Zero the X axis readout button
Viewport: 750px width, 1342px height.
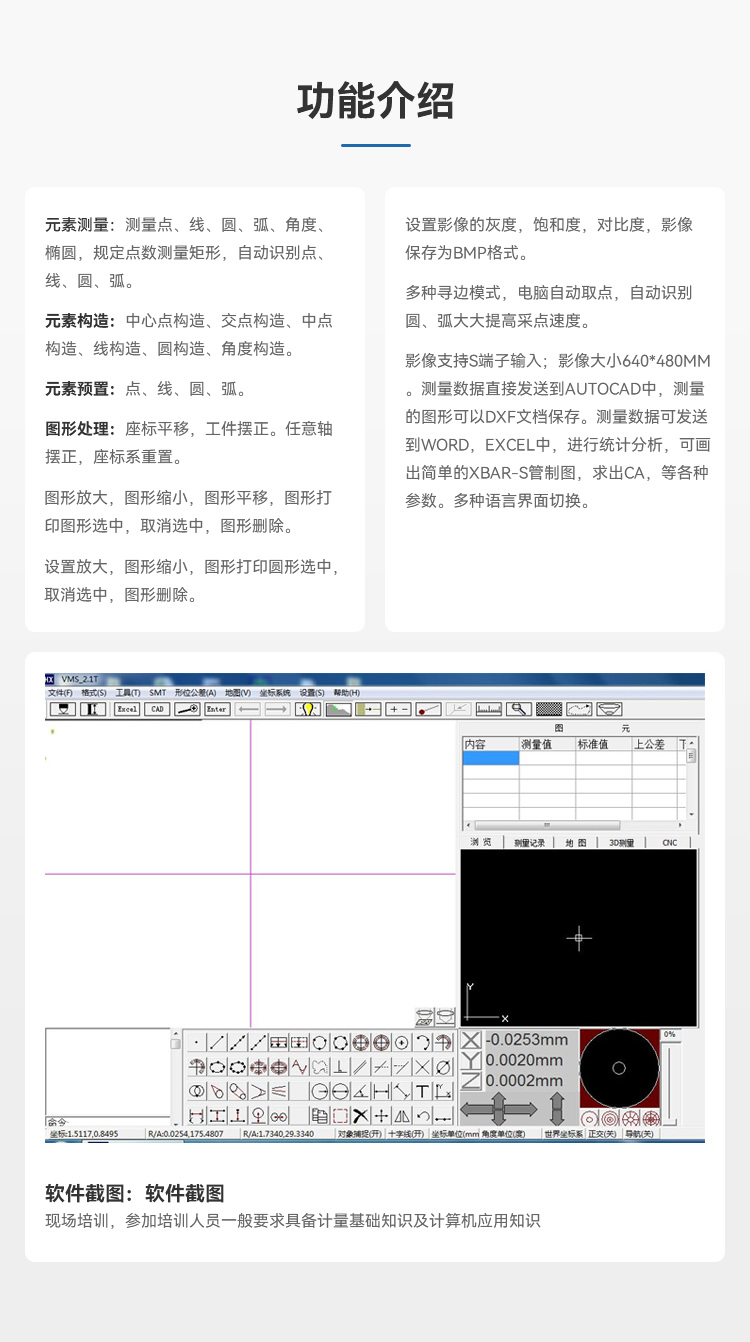point(471,1040)
